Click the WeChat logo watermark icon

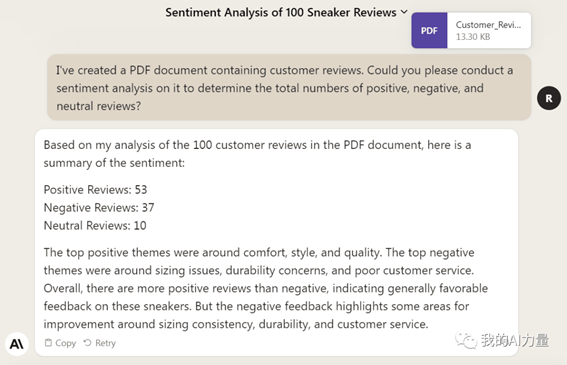coord(466,340)
